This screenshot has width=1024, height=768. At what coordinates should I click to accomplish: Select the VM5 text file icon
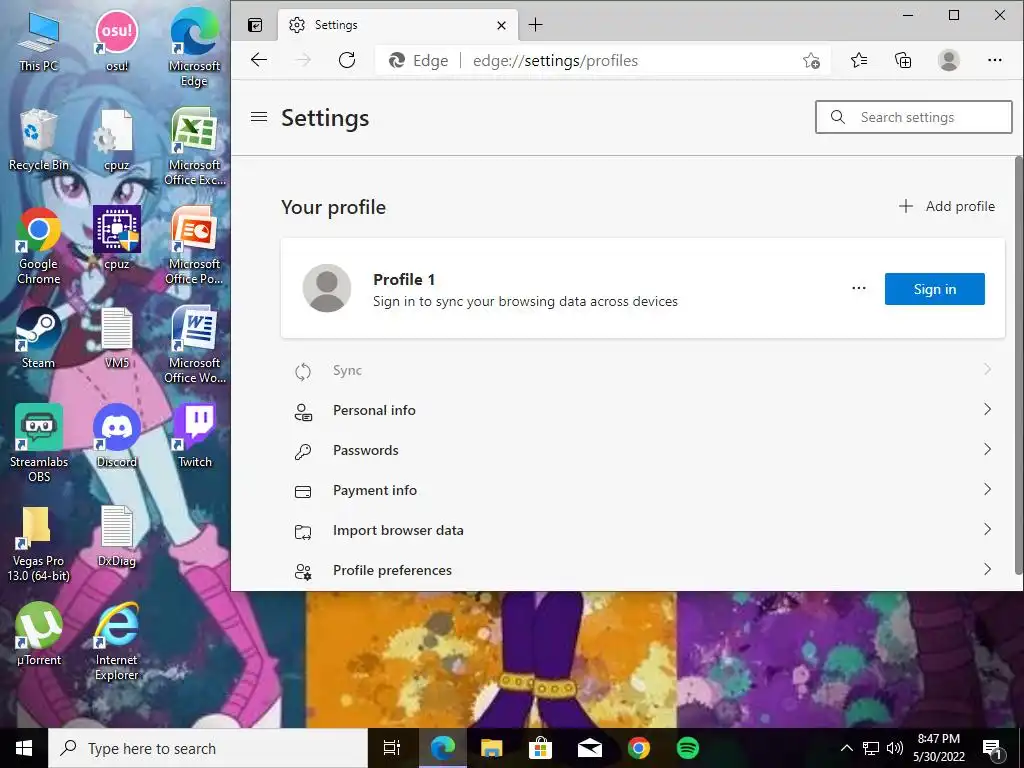tap(117, 338)
